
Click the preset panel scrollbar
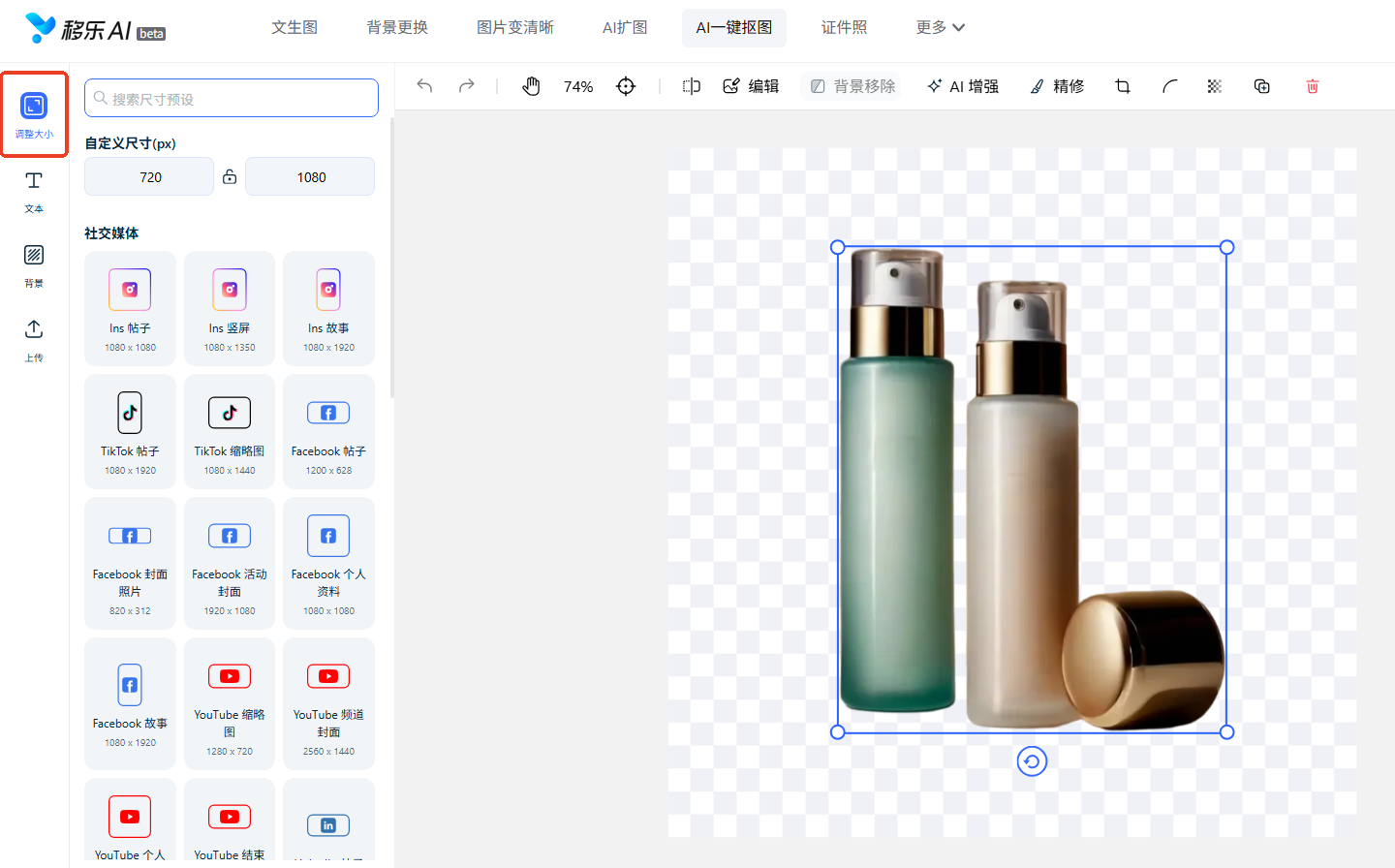(x=392, y=258)
